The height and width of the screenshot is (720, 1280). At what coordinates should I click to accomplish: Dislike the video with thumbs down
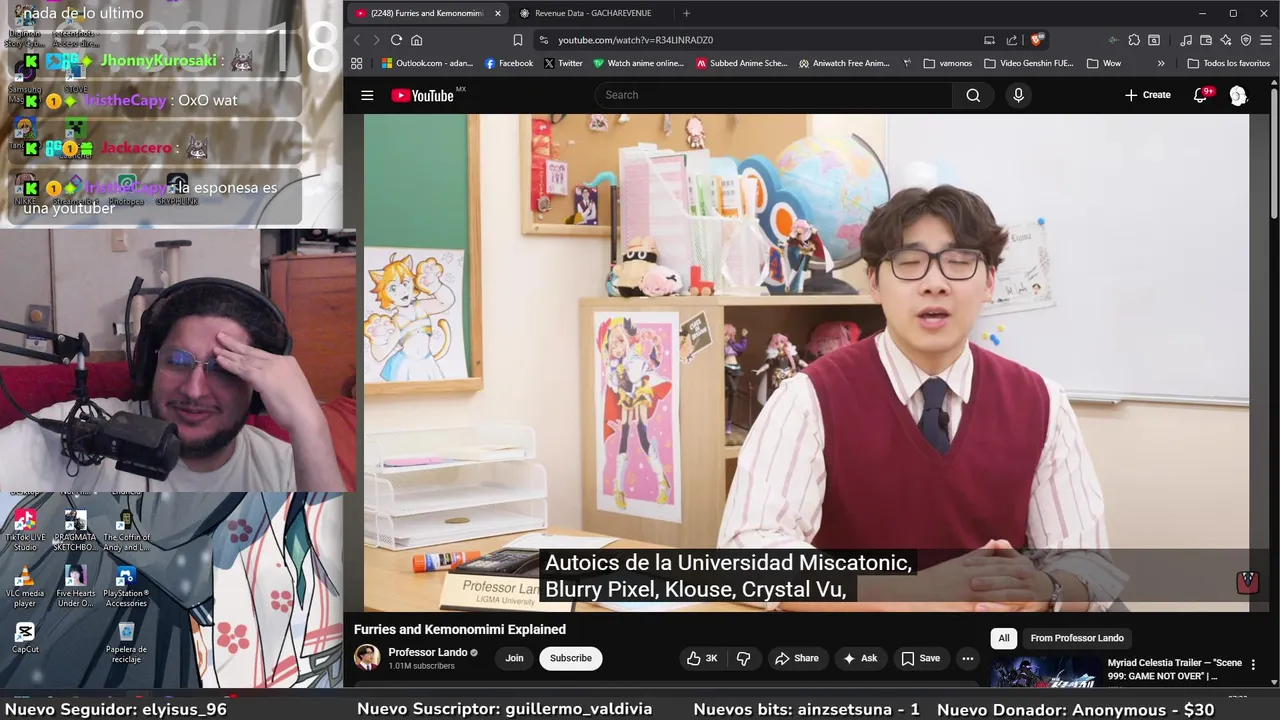click(x=743, y=658)
